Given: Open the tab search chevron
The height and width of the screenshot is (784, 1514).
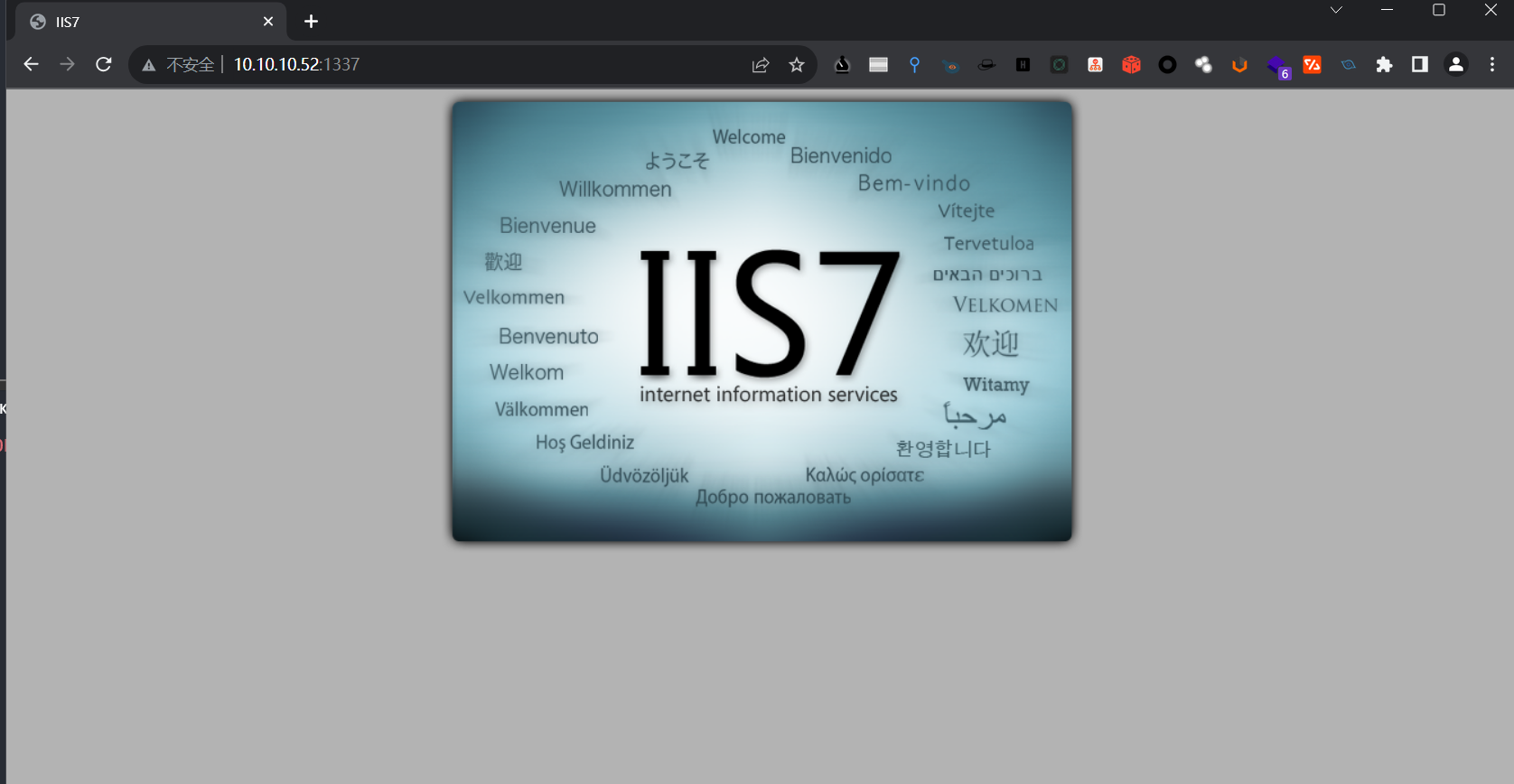Looking at the screenshot, I should click(1336, 10).
